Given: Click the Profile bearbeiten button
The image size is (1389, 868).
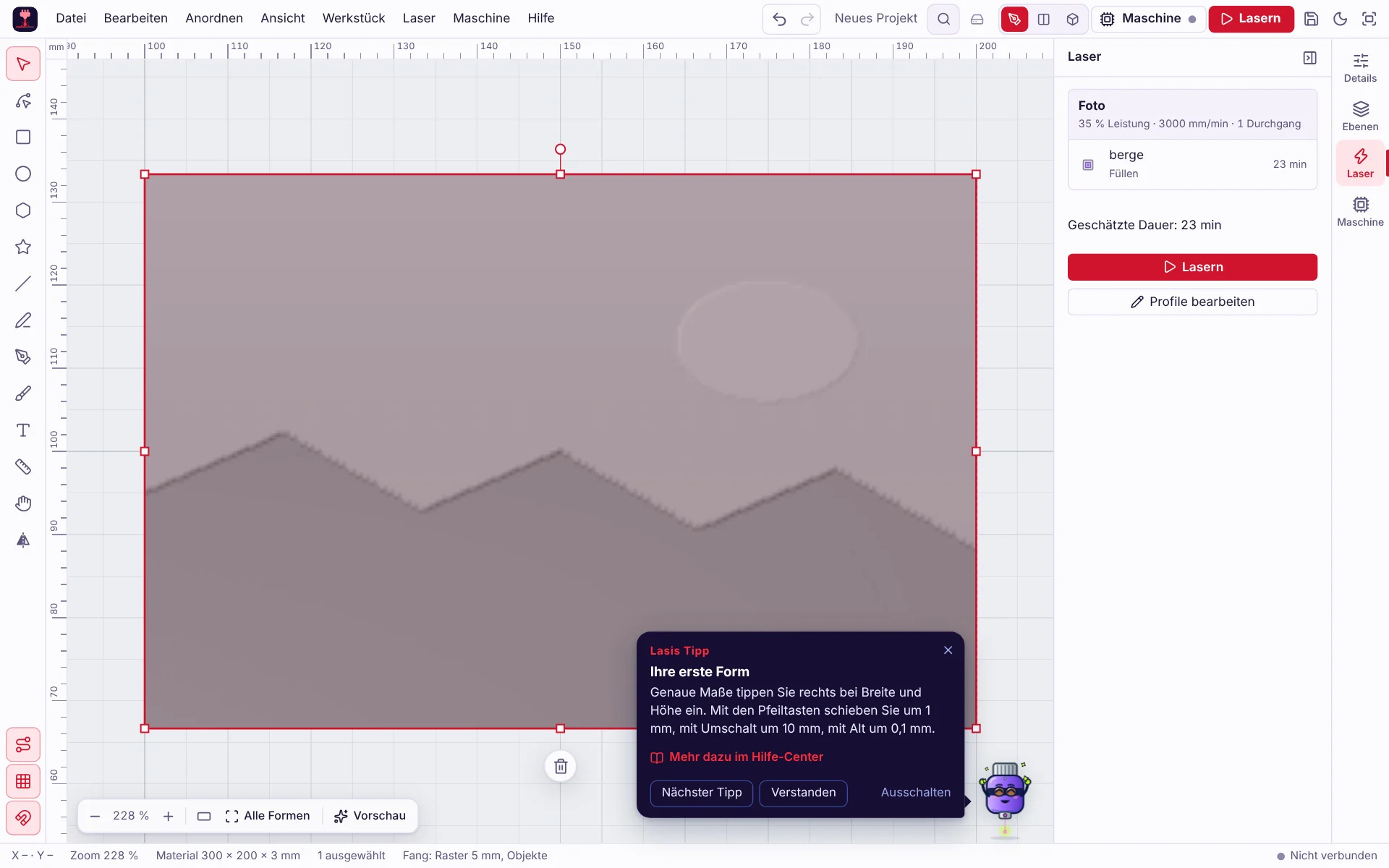Looking at the screenshot, I should (1192, 302).
